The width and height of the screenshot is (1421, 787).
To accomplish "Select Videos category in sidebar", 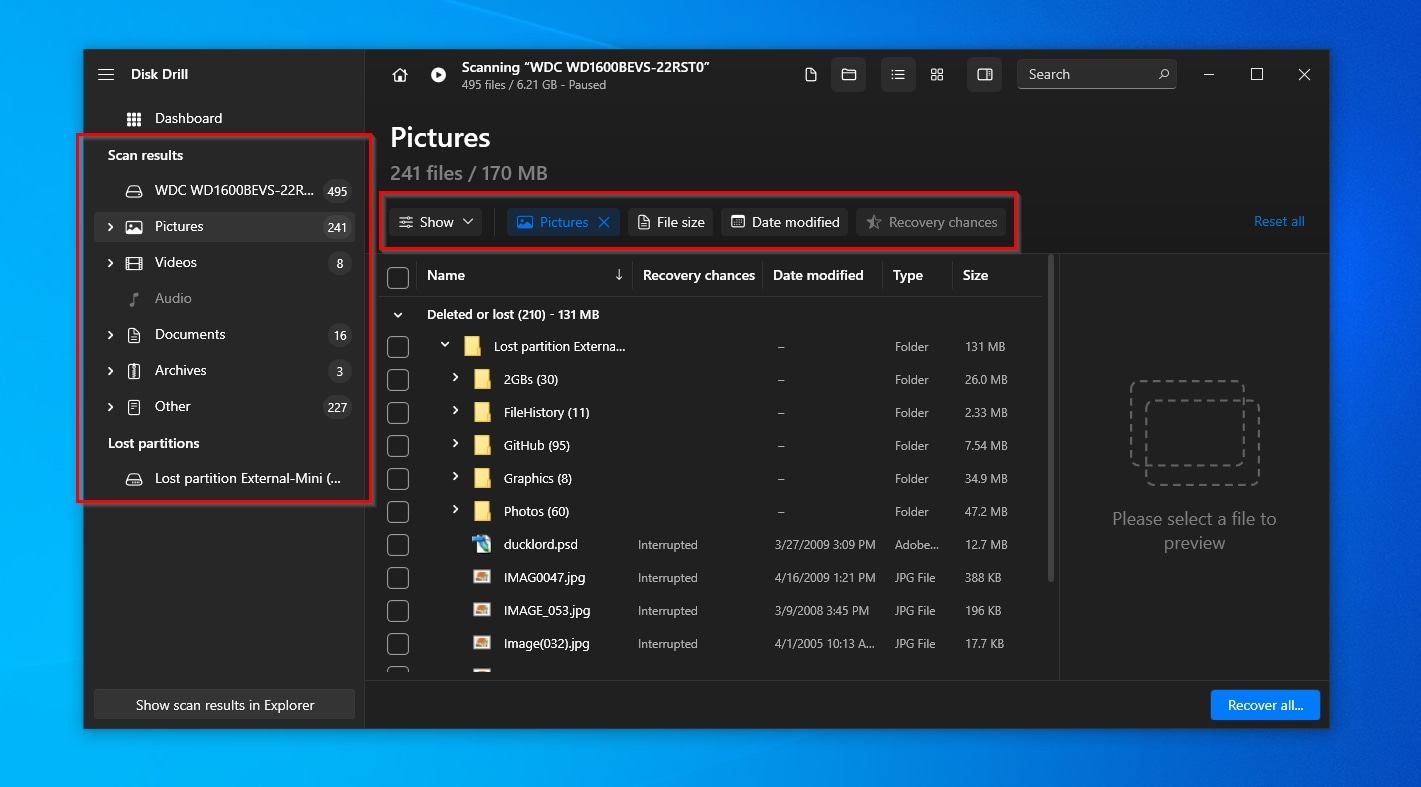I will [x=224, y=263].
